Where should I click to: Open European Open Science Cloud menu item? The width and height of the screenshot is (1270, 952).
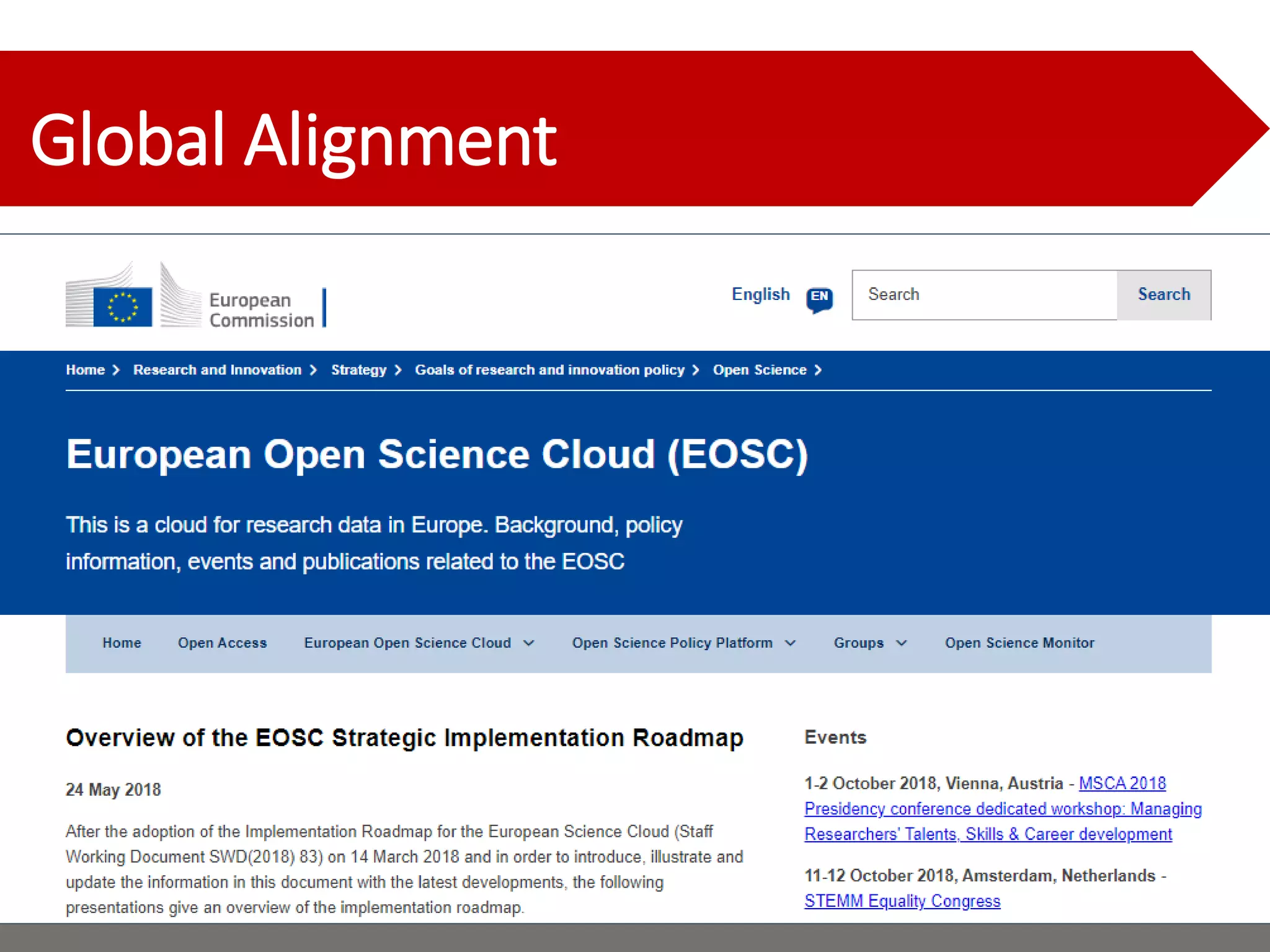[x=407, y=643]
